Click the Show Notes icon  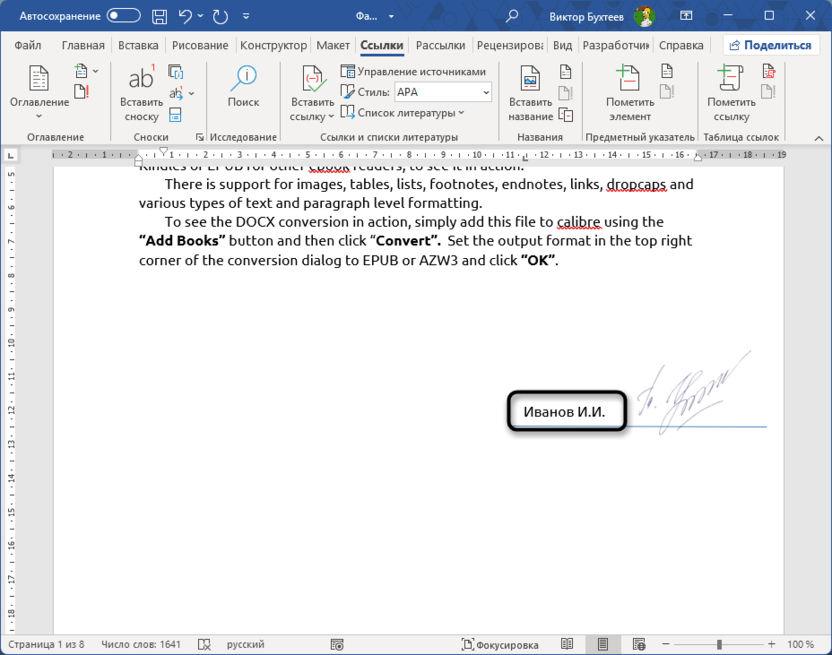(175, 114)
